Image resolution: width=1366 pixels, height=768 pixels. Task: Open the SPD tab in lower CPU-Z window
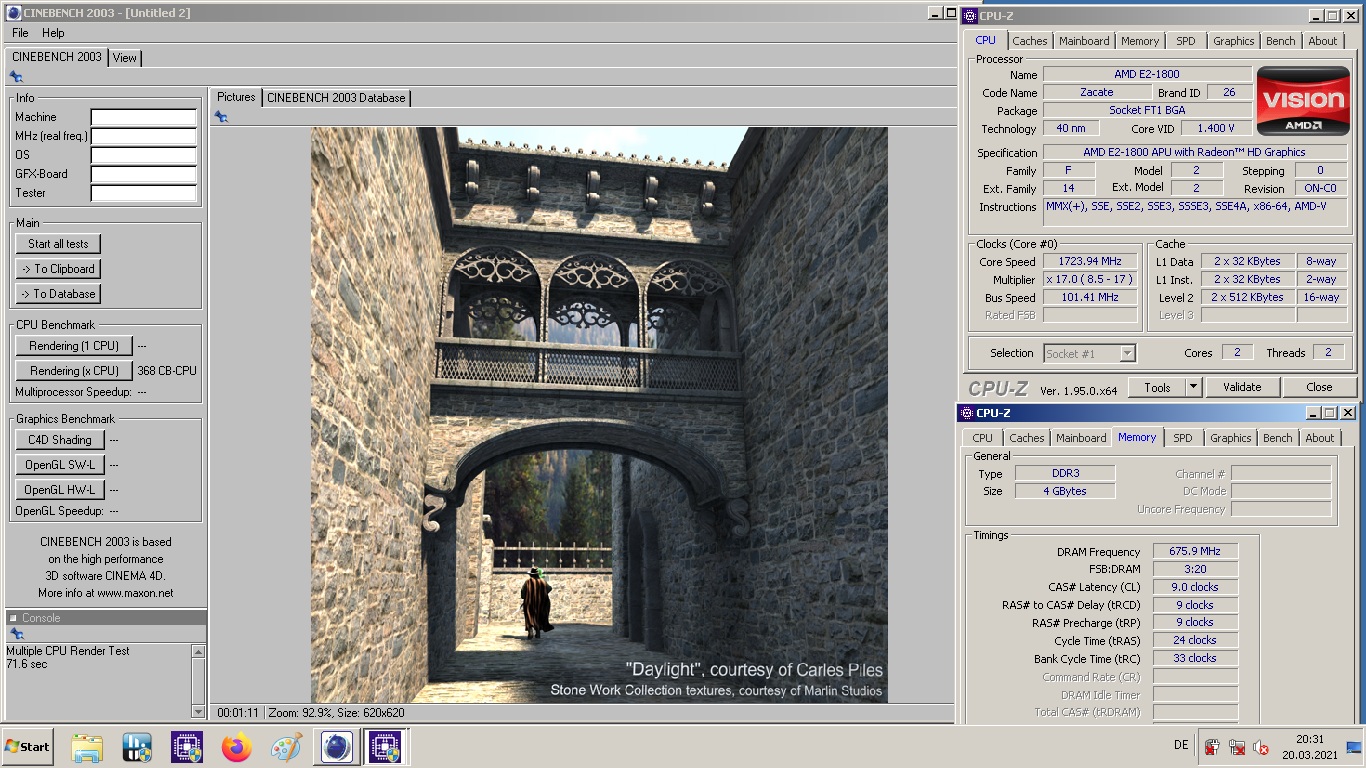click(x=1182, y=438)
